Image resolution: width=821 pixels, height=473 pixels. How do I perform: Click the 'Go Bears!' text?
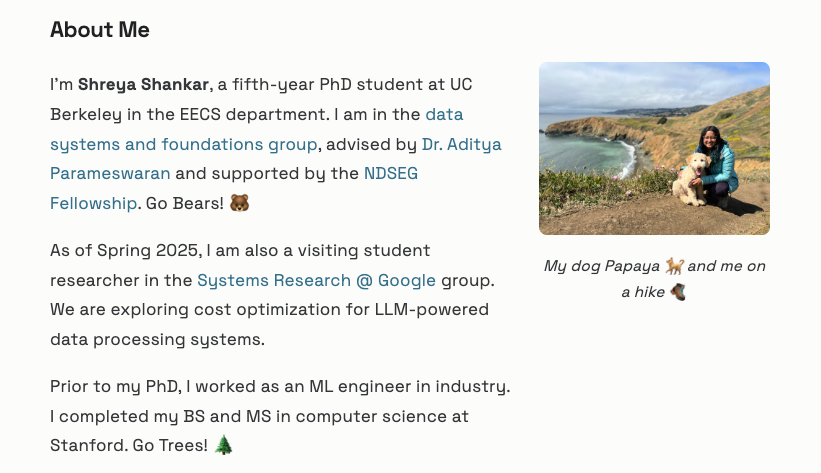point(185,203)
